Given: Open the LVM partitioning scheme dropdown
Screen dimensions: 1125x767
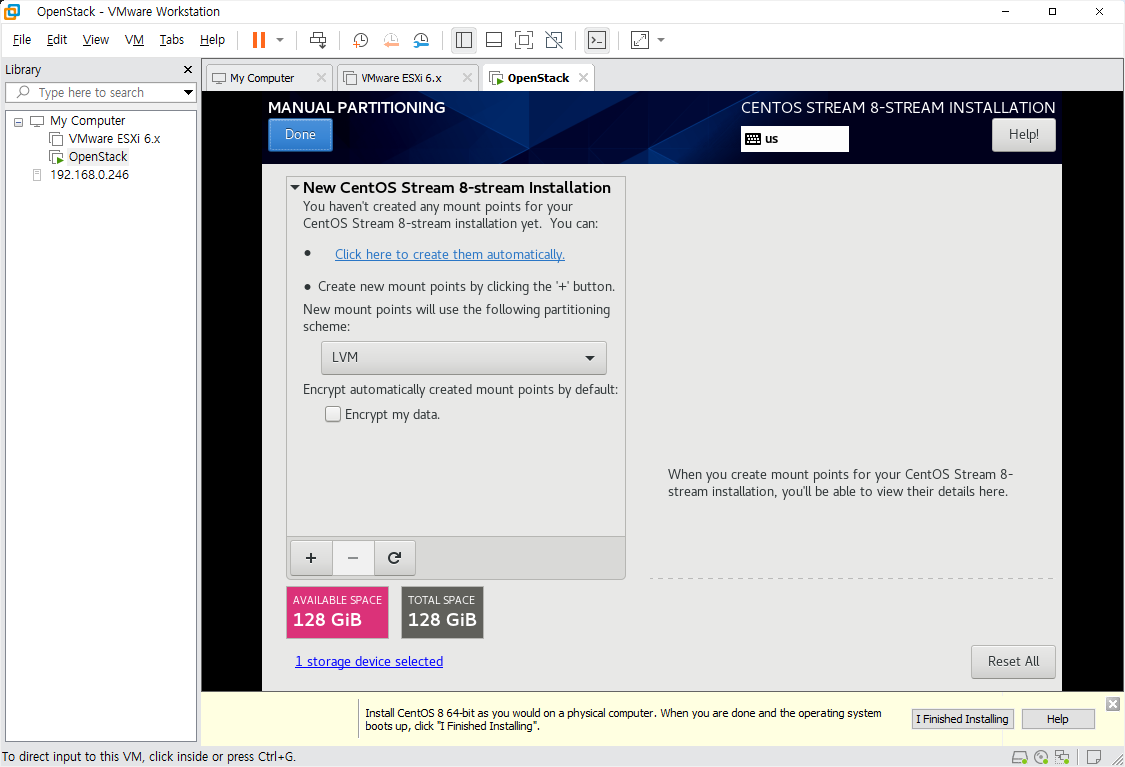Looking at the screenshot, I should (x=463, y=357).
